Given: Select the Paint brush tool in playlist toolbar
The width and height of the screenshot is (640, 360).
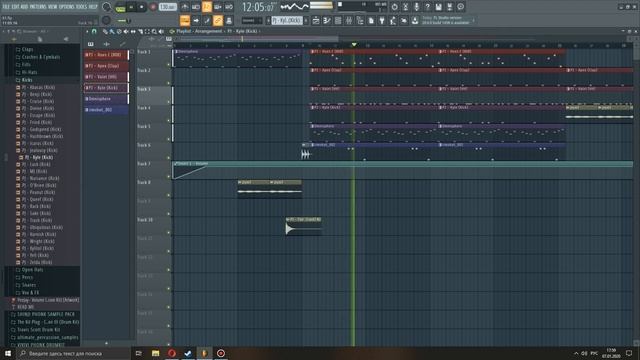Looking at the screenshot, I should coord(112,31).
